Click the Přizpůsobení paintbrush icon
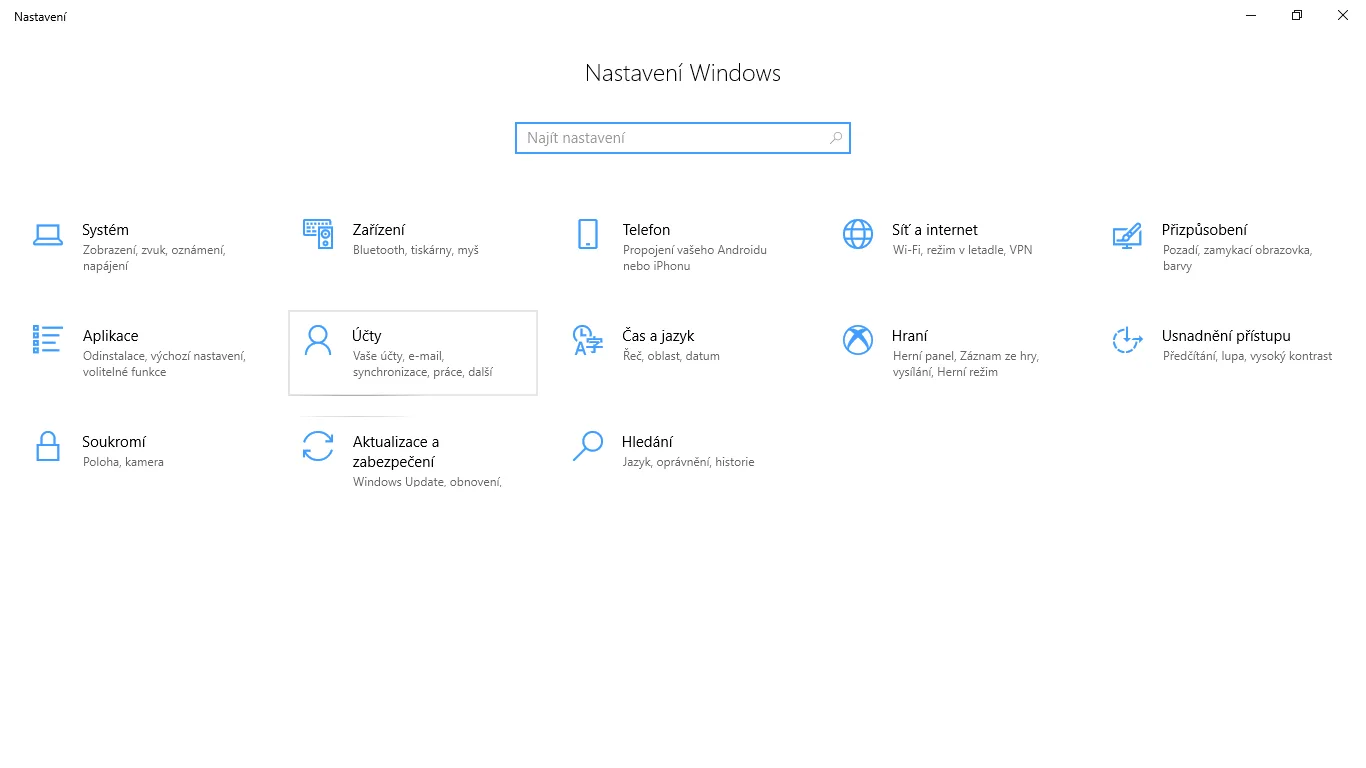 (x=1127, y=235)
